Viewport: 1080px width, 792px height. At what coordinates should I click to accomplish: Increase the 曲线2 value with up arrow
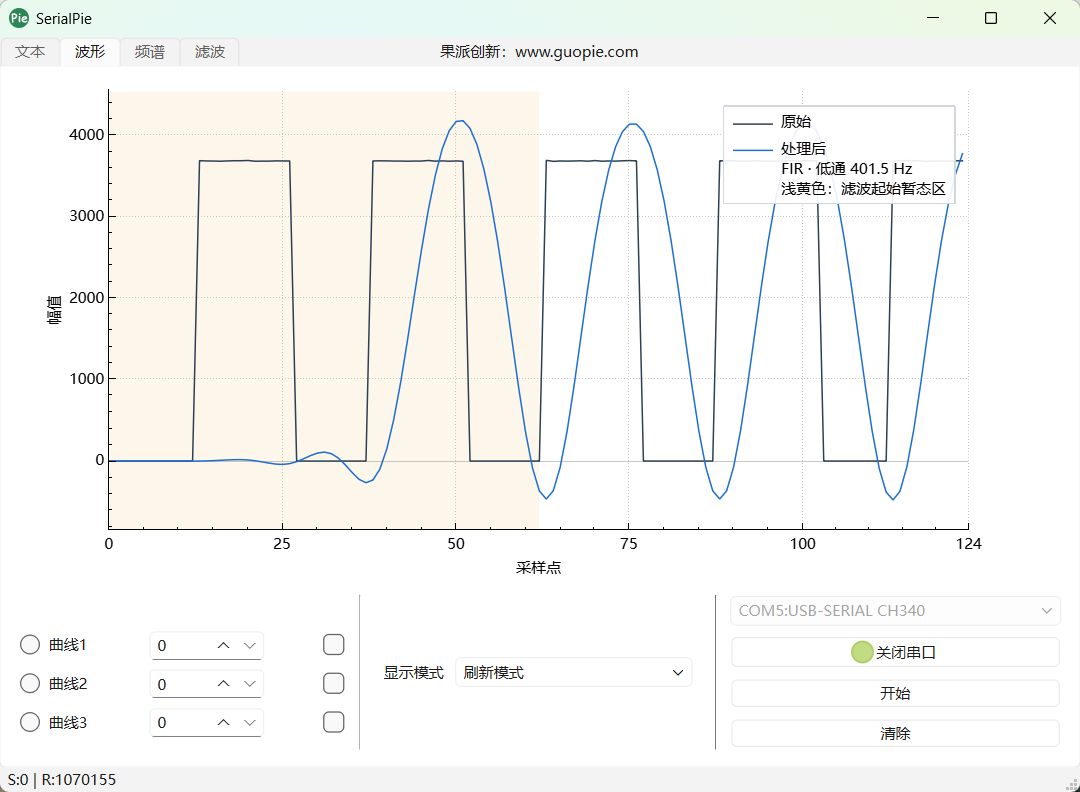click(x=223, y=684)
